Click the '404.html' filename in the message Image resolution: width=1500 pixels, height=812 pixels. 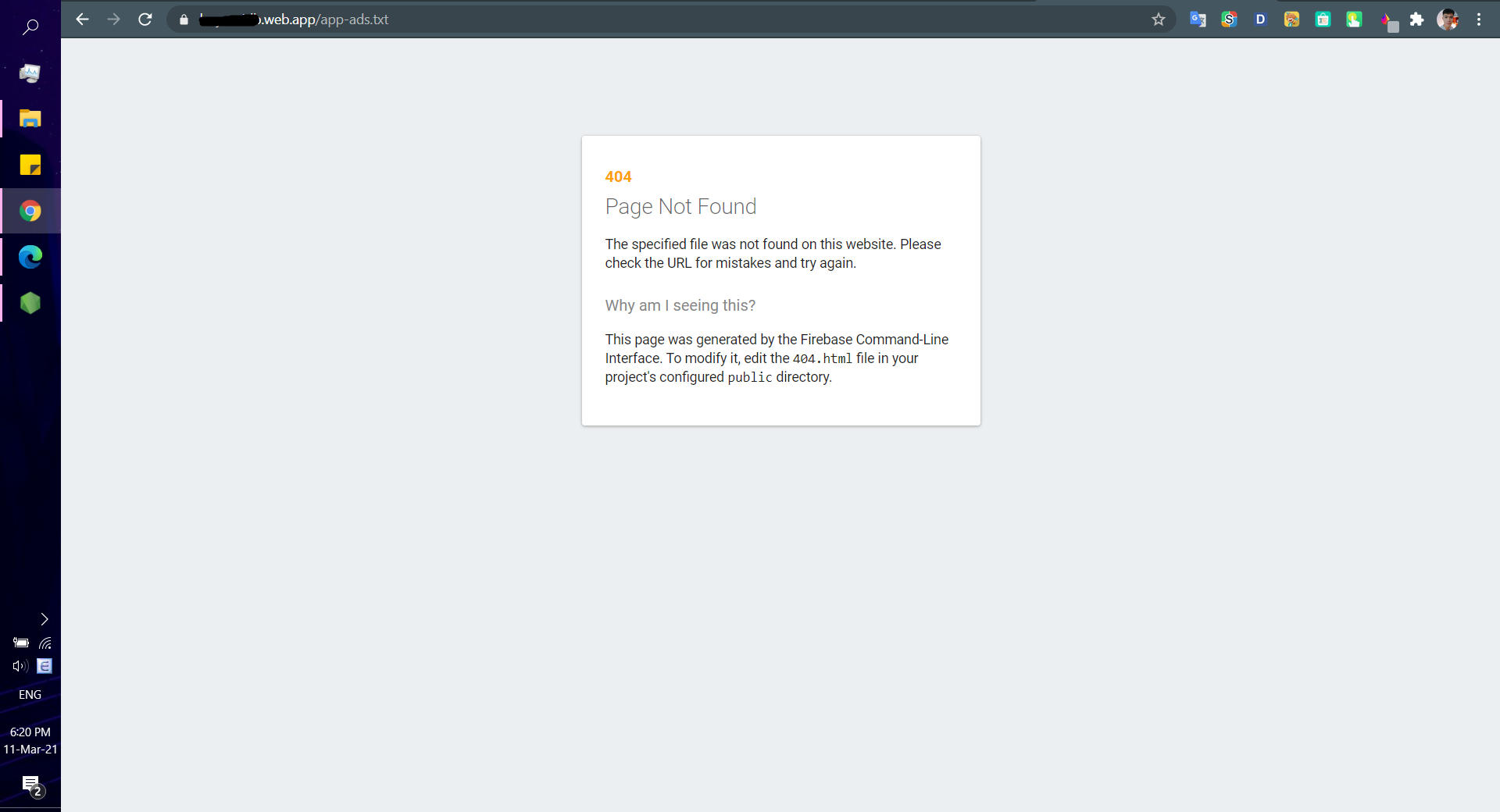tap(823, 359)
